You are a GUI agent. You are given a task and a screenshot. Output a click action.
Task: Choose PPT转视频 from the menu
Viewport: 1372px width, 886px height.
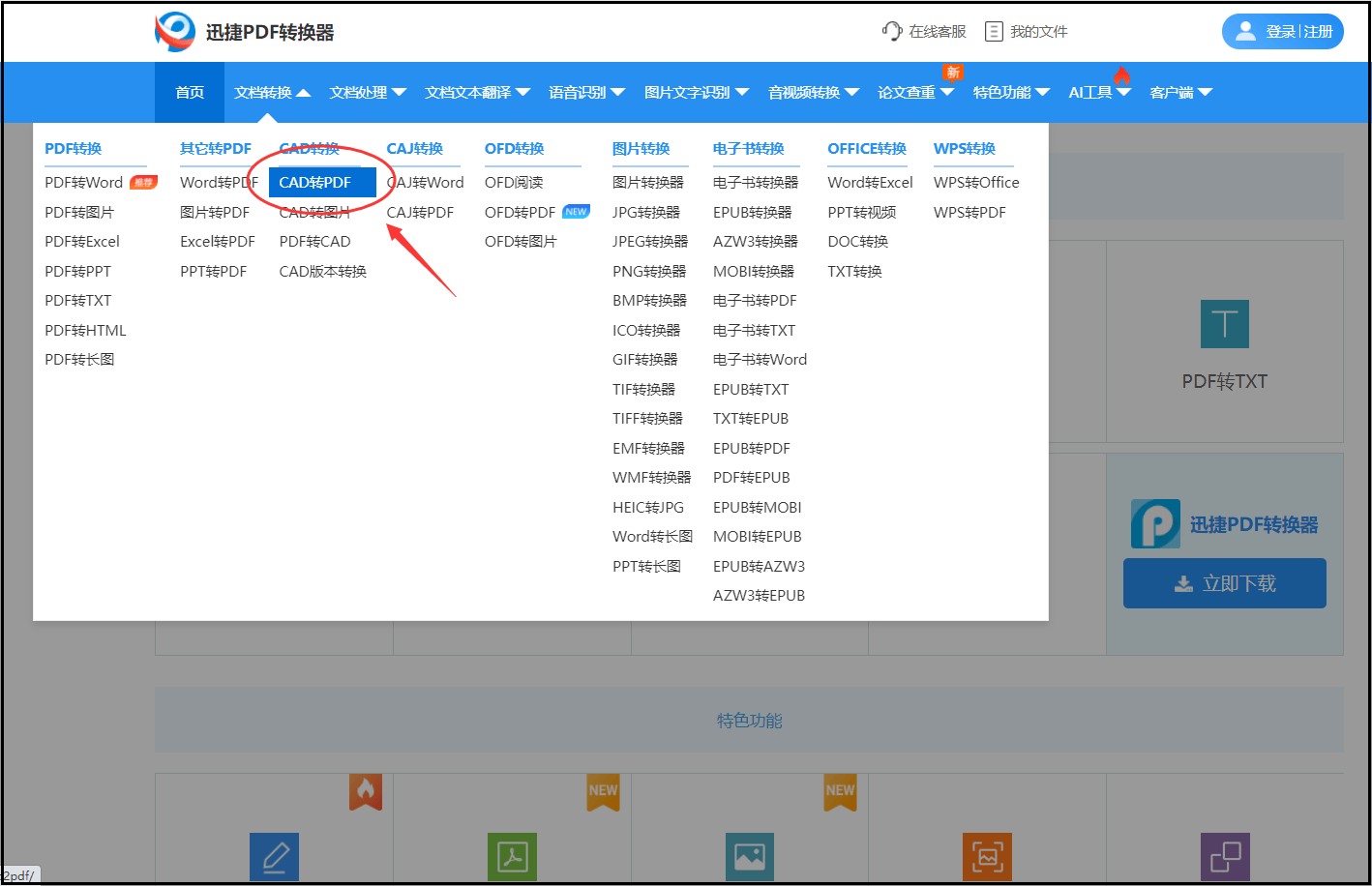(862, 212)
